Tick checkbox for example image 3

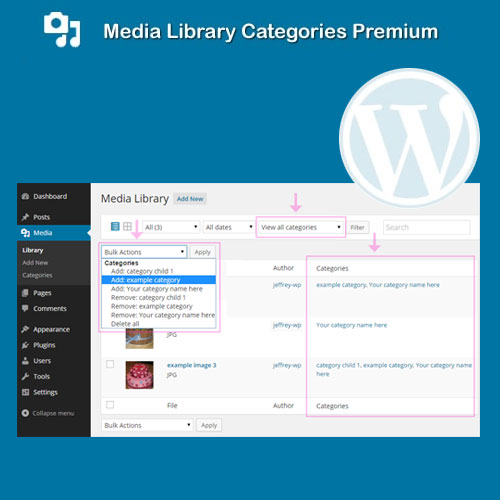[110, 364]
